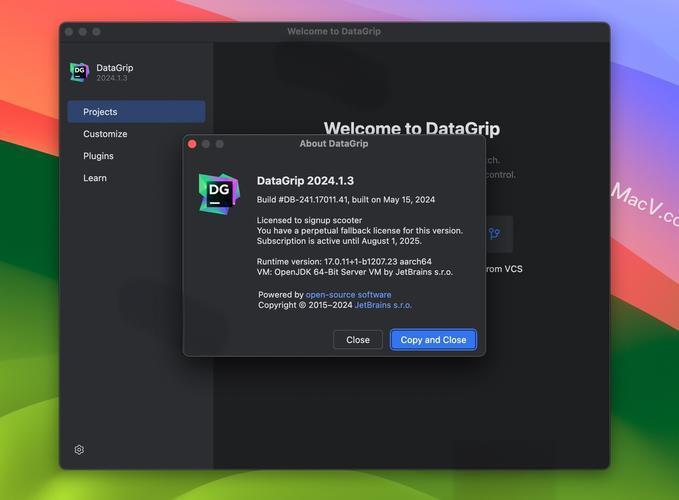Viewport: 679px width, 500px height.
Task: Open the Plugins section
Action: pyautogui.click(x=98, y=156)
